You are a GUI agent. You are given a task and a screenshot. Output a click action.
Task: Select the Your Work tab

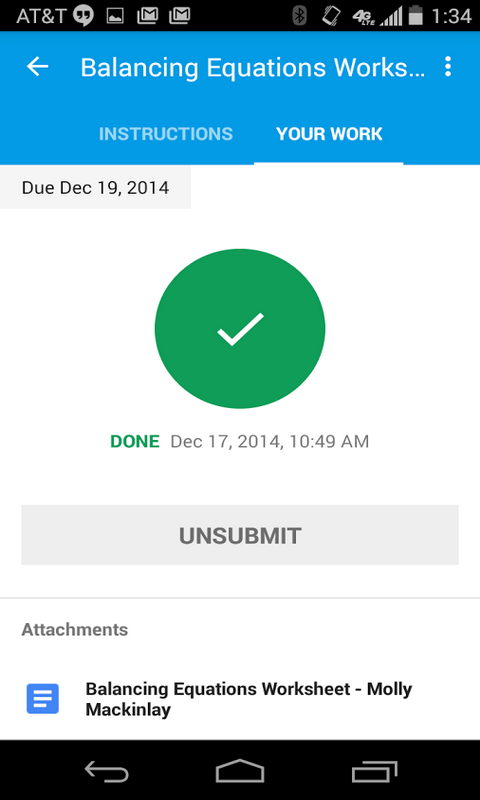(329, 134)
